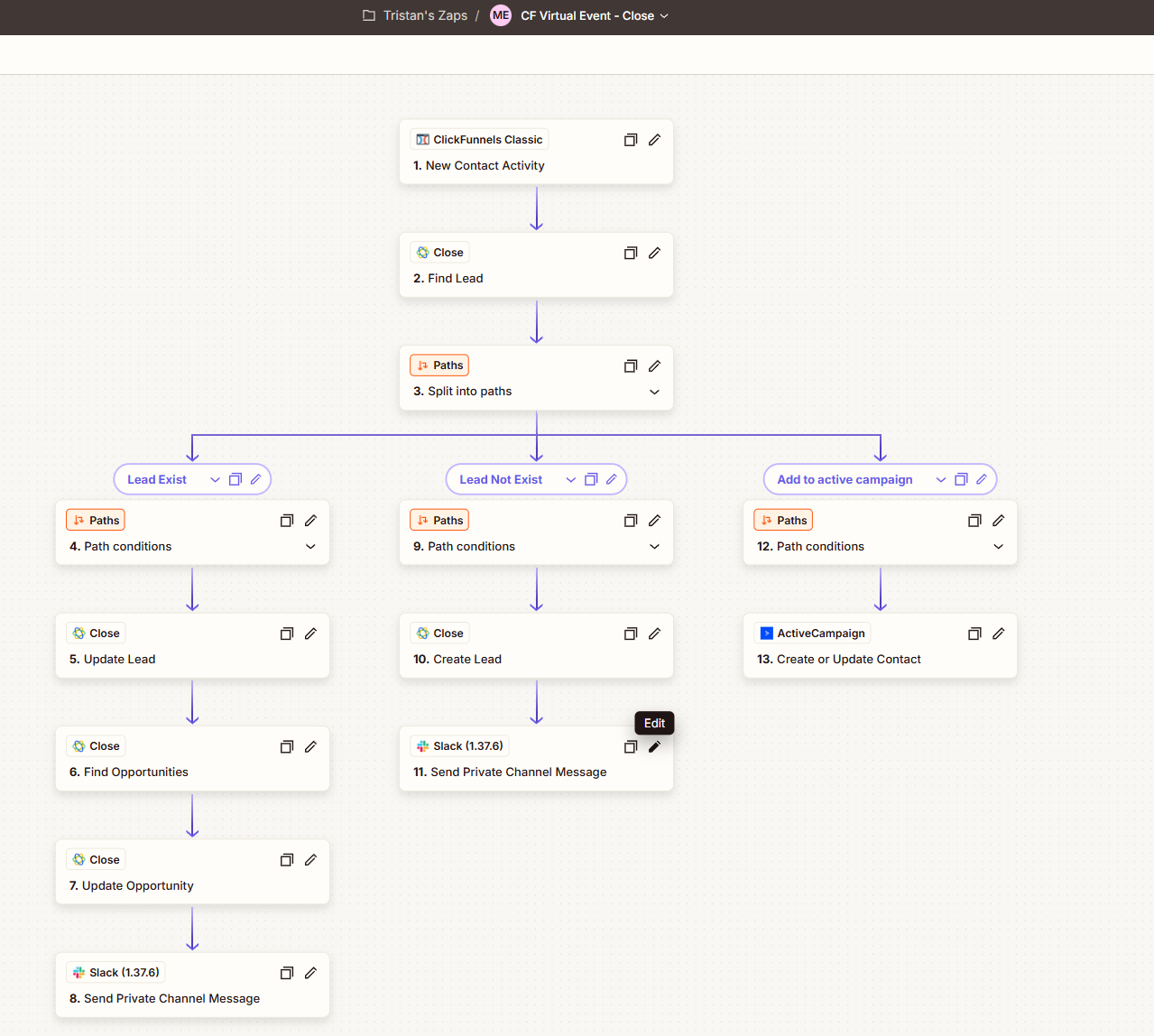The image size is (1154, 1036).
Task: Edit step 9 Path conditions
Action: (654, 521)
